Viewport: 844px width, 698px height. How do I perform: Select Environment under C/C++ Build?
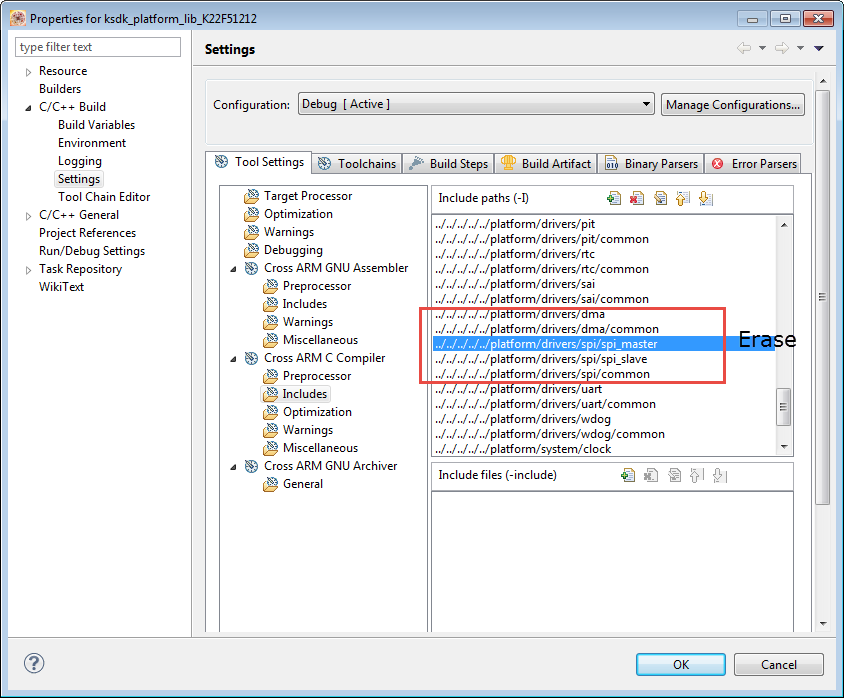(x=92, y=143)
